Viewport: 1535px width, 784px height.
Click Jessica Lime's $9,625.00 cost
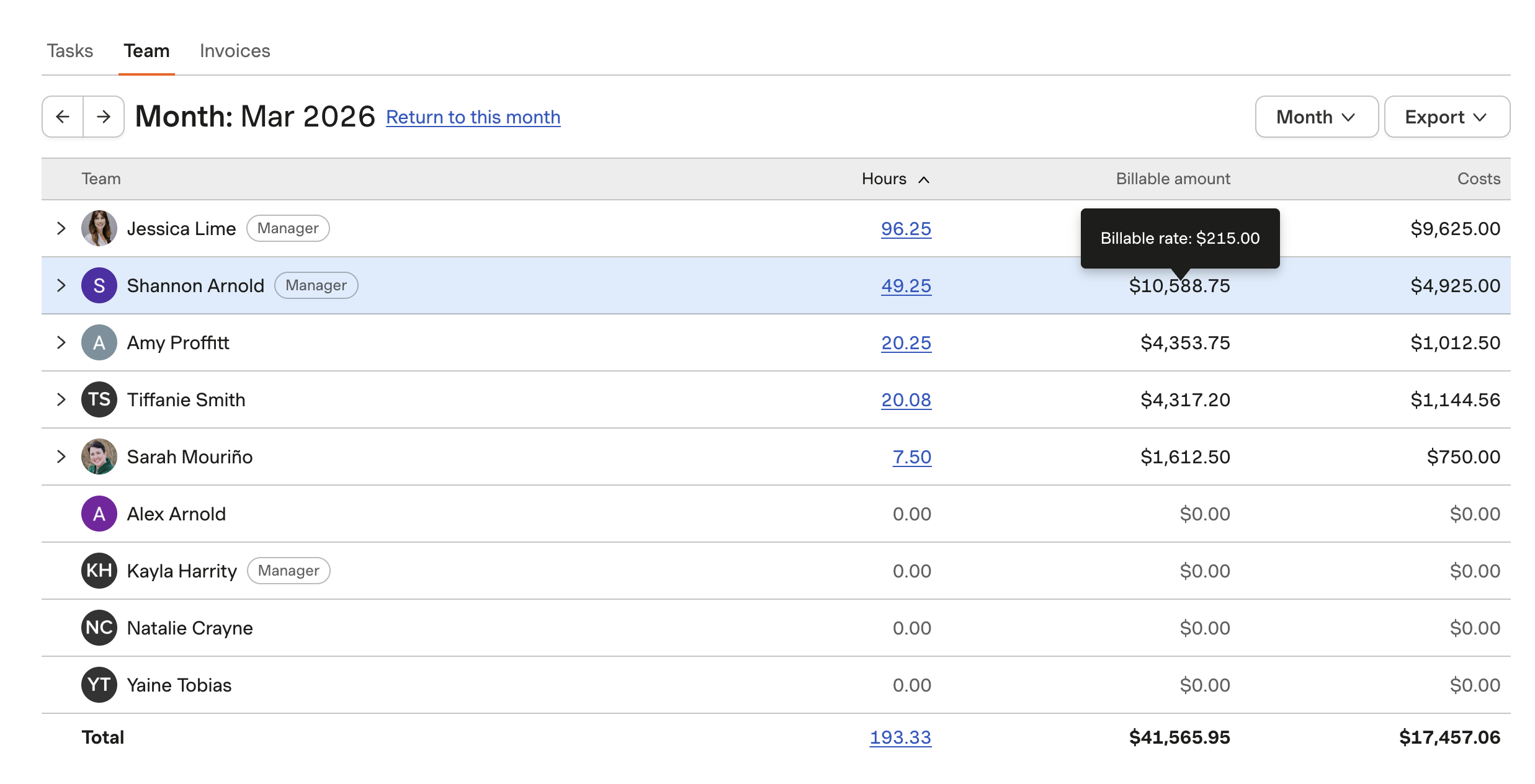(x=1456, y=229)
